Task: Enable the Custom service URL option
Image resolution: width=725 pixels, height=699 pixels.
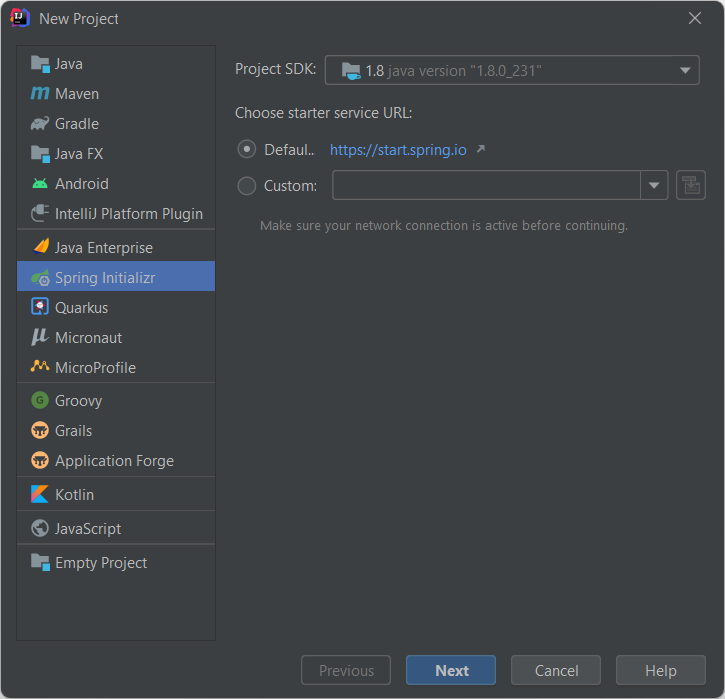Action: pyautogui.click(x=247, y=186)
